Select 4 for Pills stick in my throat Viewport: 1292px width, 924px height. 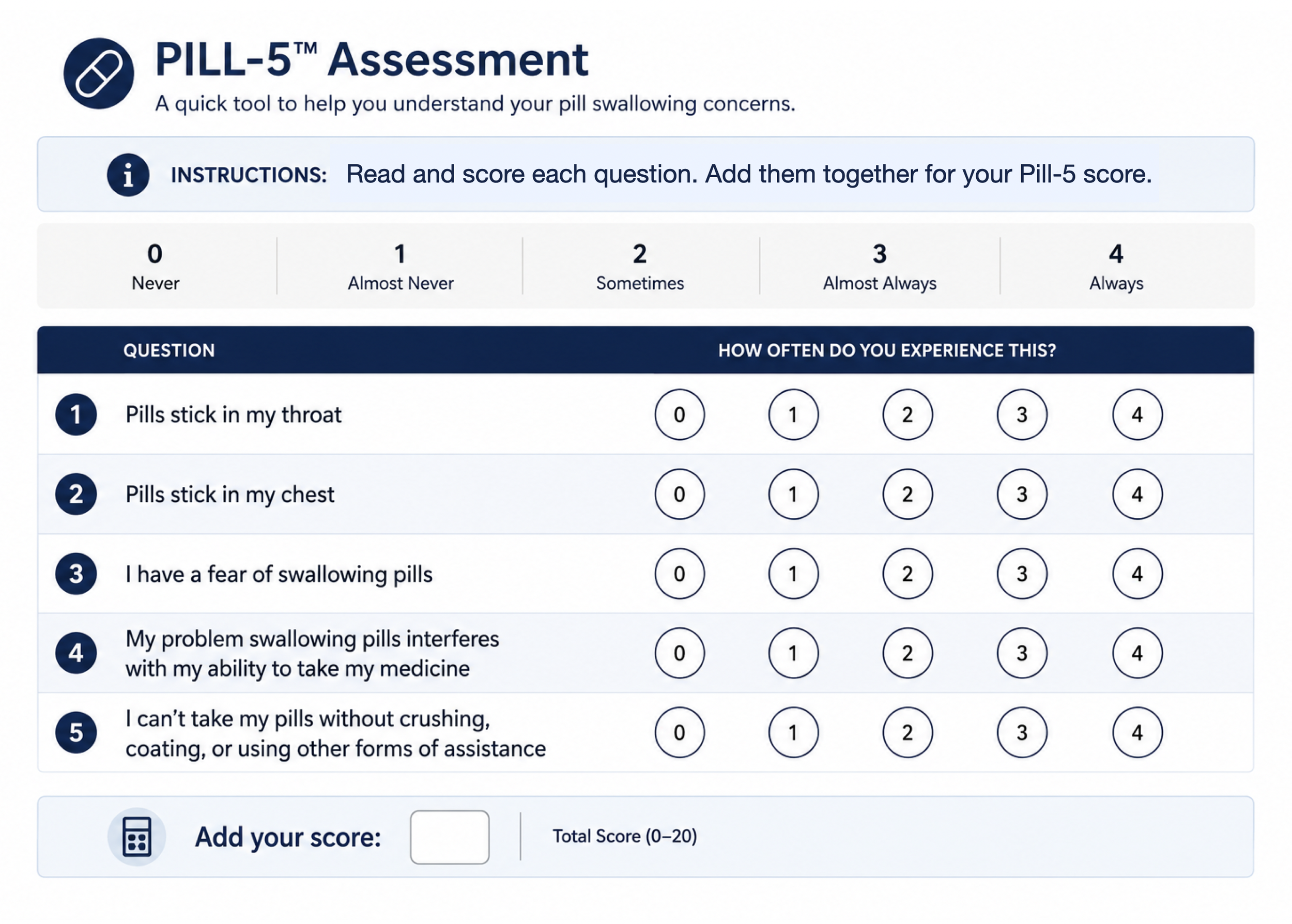click(x=1137, y=415)
